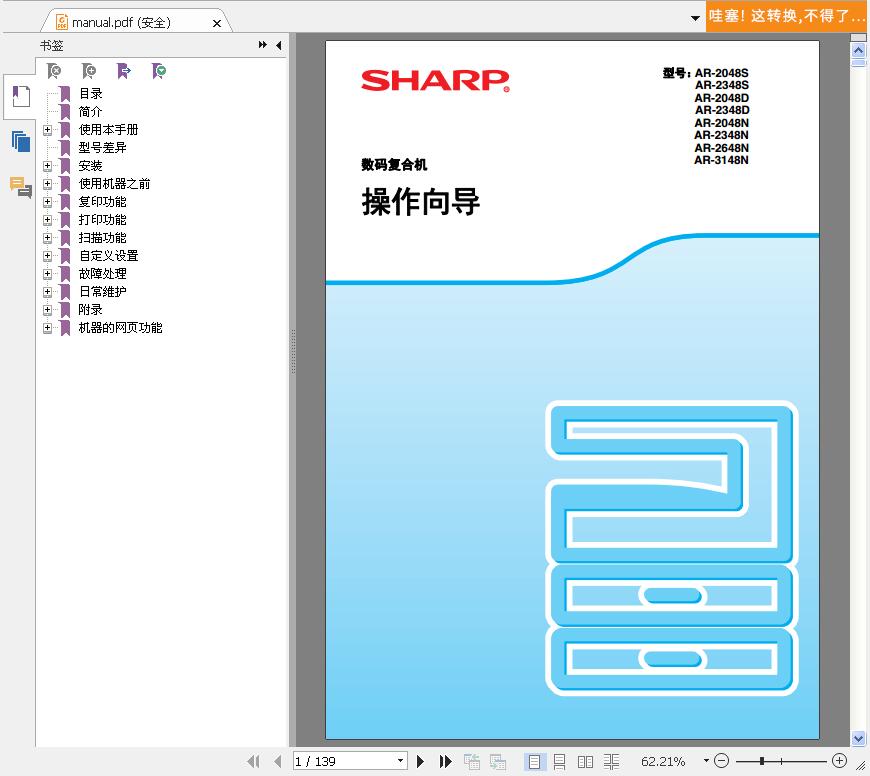The width and height of the screenshot is (870, 776).
Task: Go to the previous page
Action: [278, 762]
